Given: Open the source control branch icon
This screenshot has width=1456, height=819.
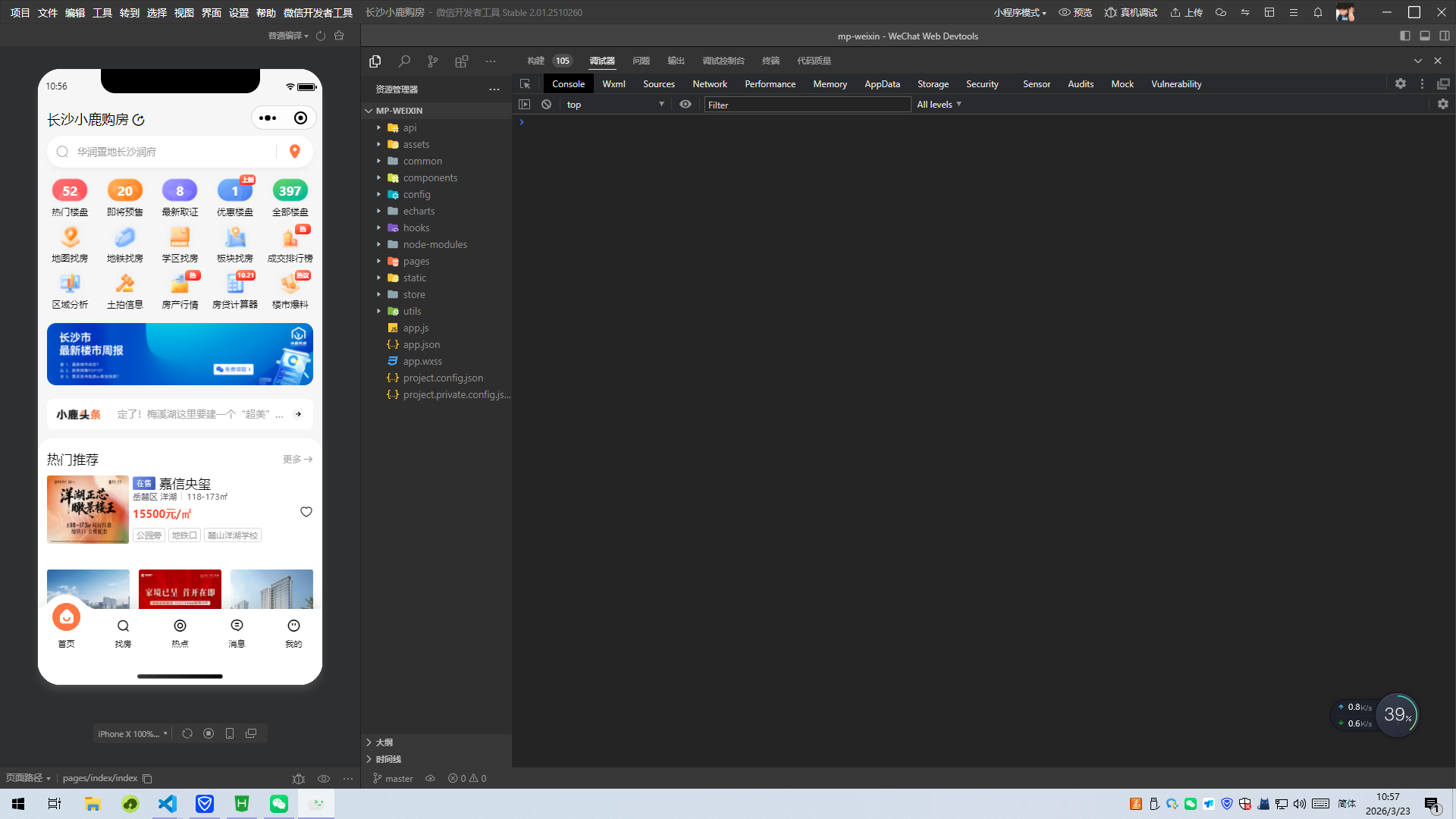Looking at the screenshot, I should pyautogui.click(x=432, y=61).
